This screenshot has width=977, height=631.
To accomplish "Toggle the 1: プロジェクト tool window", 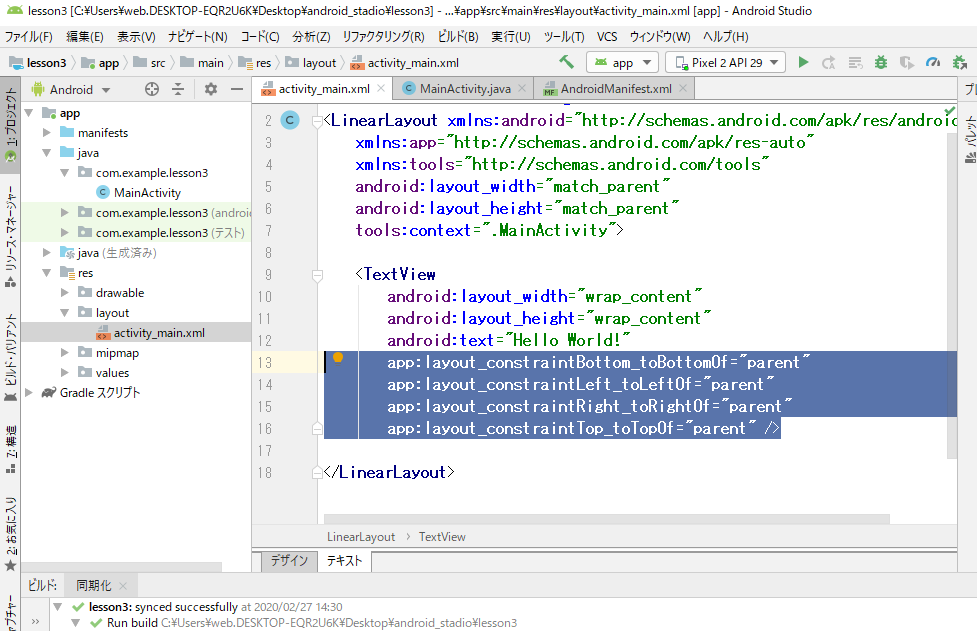I will point(11,125).
